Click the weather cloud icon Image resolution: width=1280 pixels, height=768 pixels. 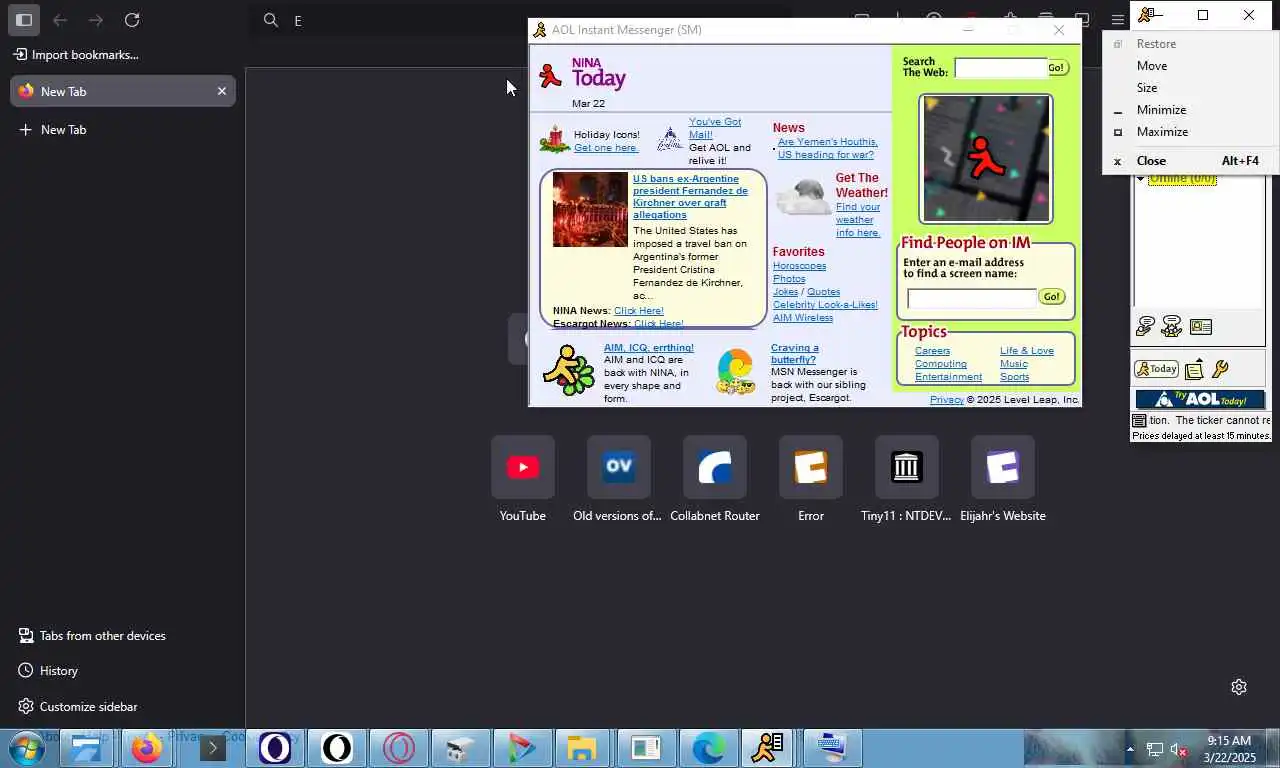tap(803, 197)
